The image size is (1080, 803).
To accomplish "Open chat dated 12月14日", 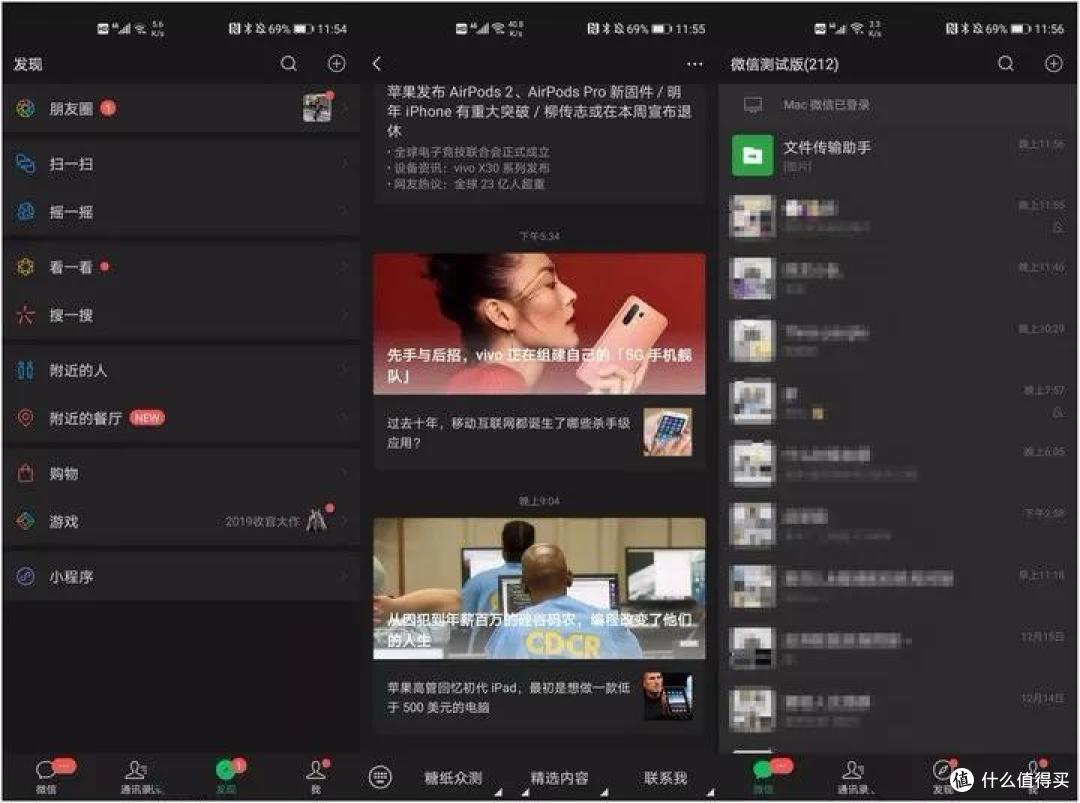I will click(898, 709).
